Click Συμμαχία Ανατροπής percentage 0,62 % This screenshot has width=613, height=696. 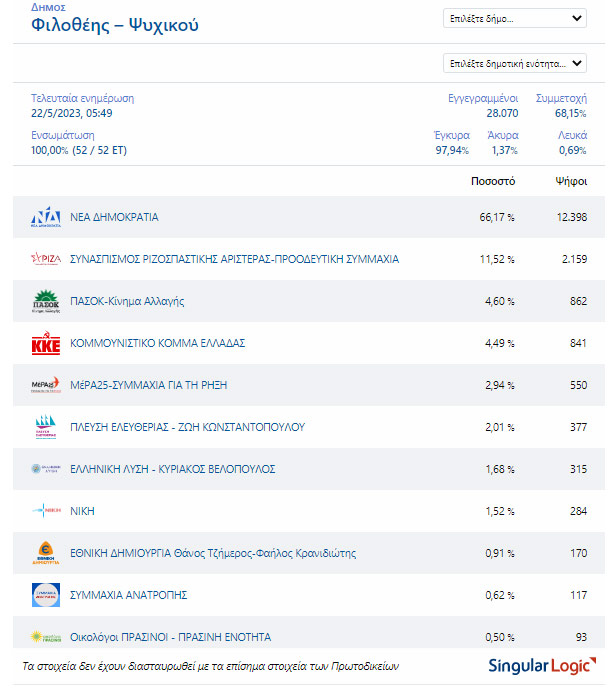point(499,595)
